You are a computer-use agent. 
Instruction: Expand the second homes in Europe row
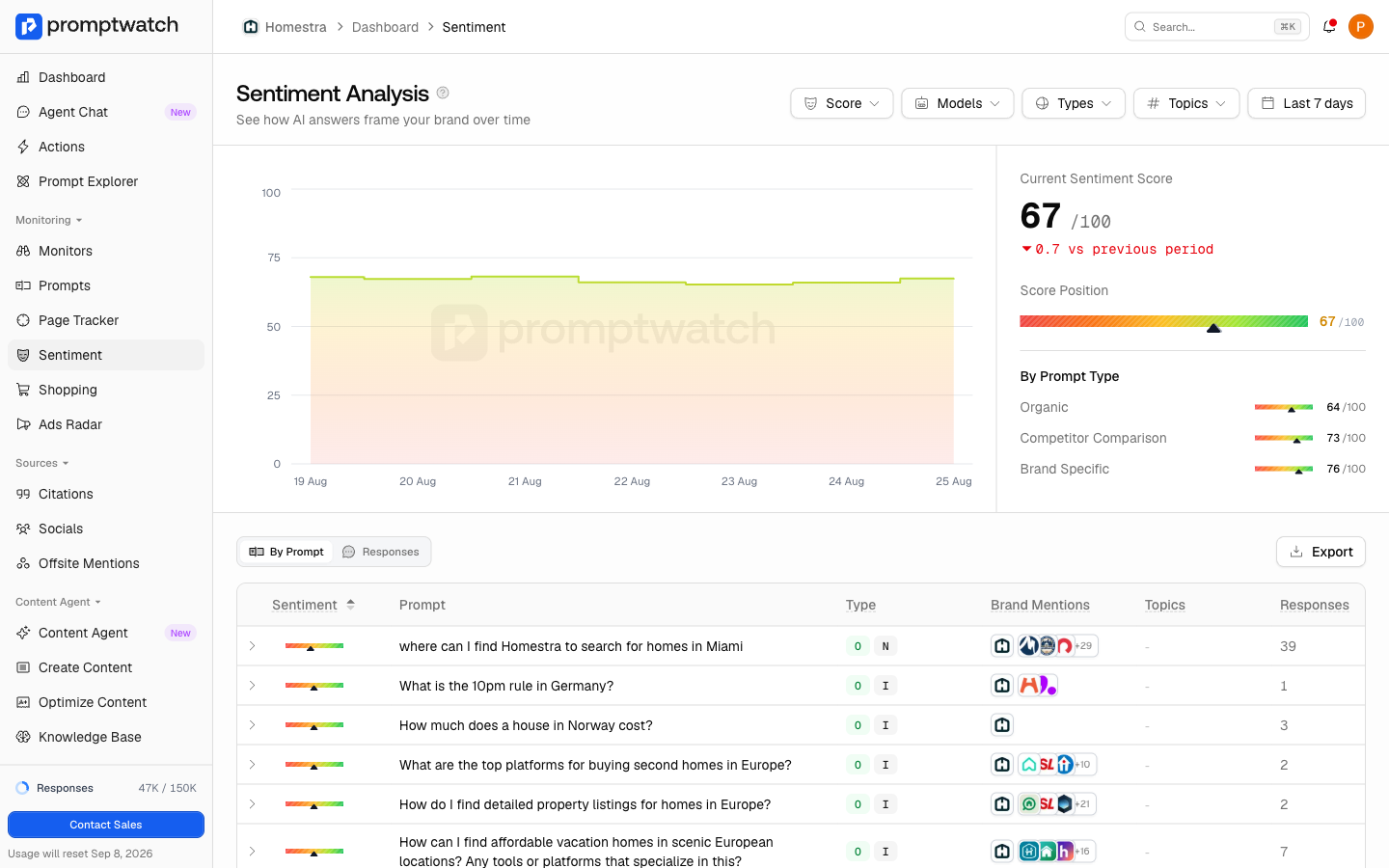coord(253,765)
